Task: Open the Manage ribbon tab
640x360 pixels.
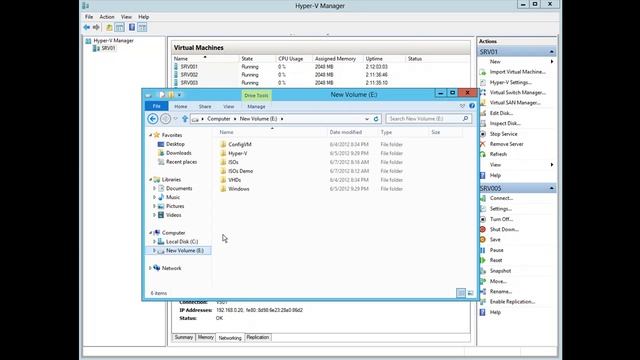Action: [256, 107]
